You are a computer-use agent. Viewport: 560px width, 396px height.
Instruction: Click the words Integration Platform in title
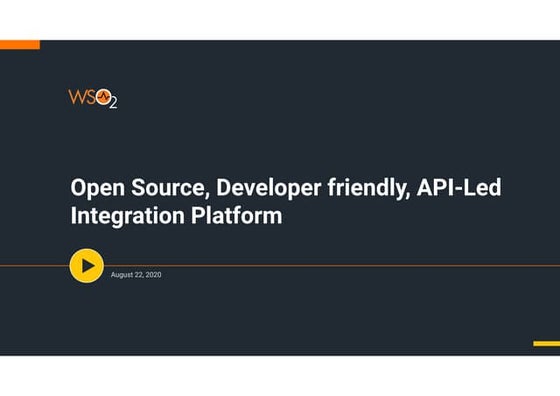coord(176,216)
